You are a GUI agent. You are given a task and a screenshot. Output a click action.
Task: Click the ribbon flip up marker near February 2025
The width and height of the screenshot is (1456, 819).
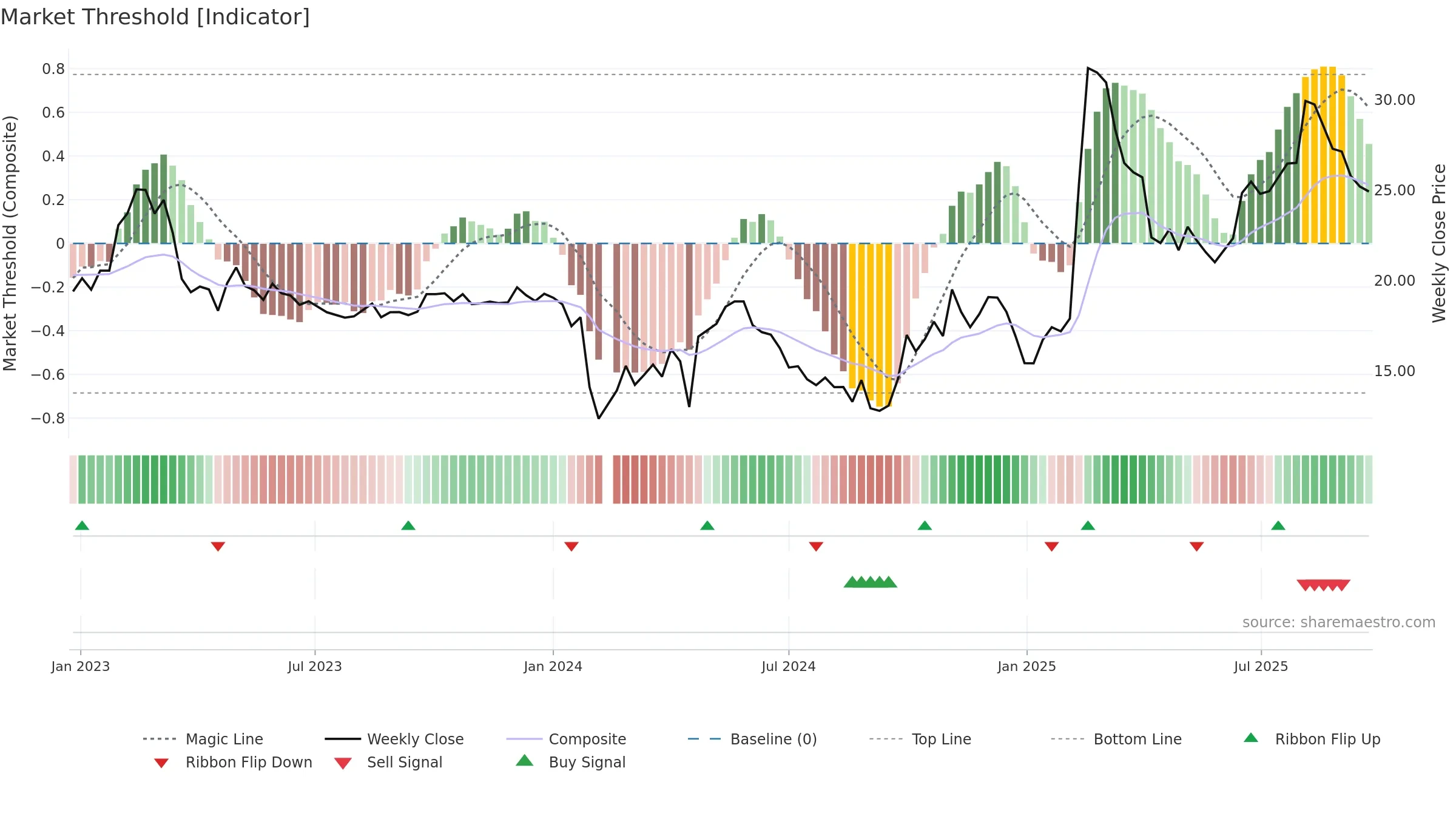pyautogui.click(x=1088, y=525)
